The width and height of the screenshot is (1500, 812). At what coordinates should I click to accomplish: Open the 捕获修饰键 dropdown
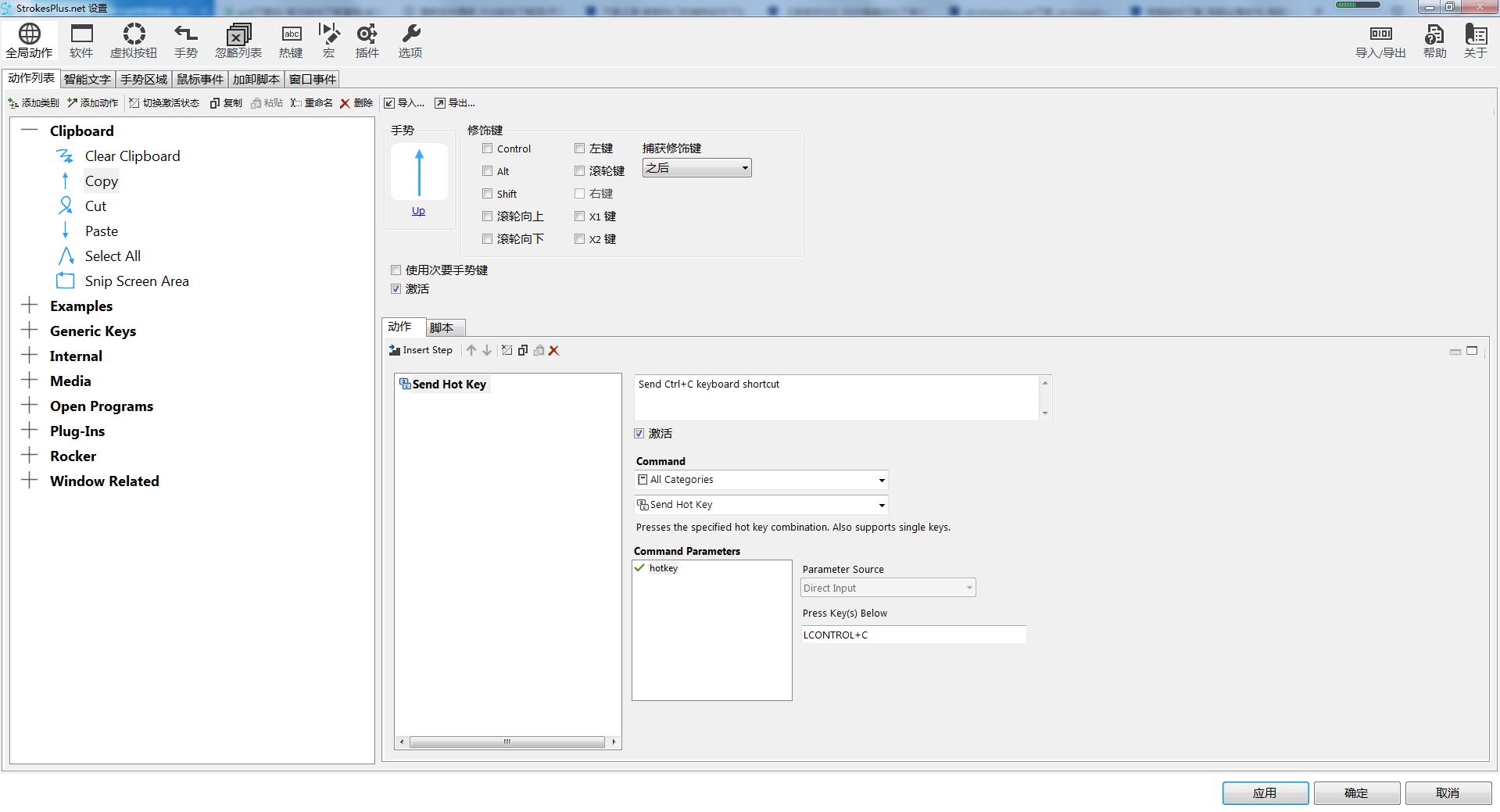coord(696,168)
